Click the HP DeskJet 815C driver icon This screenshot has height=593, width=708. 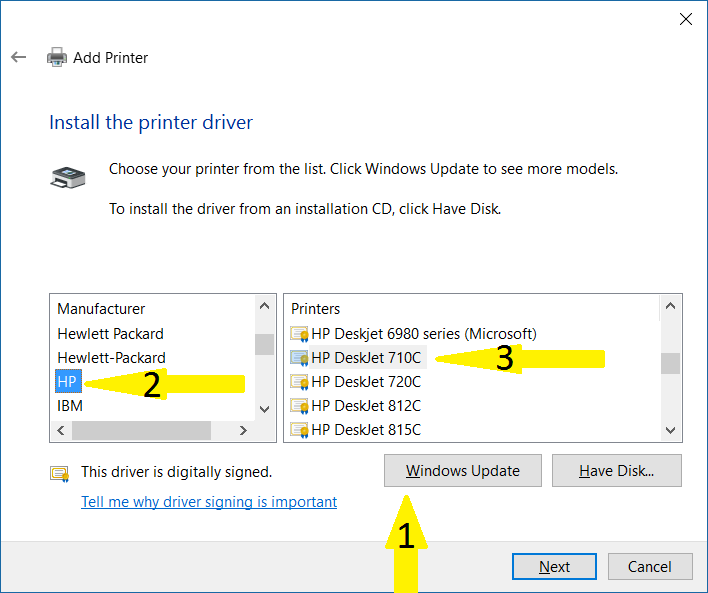click(x=299, y=430)
